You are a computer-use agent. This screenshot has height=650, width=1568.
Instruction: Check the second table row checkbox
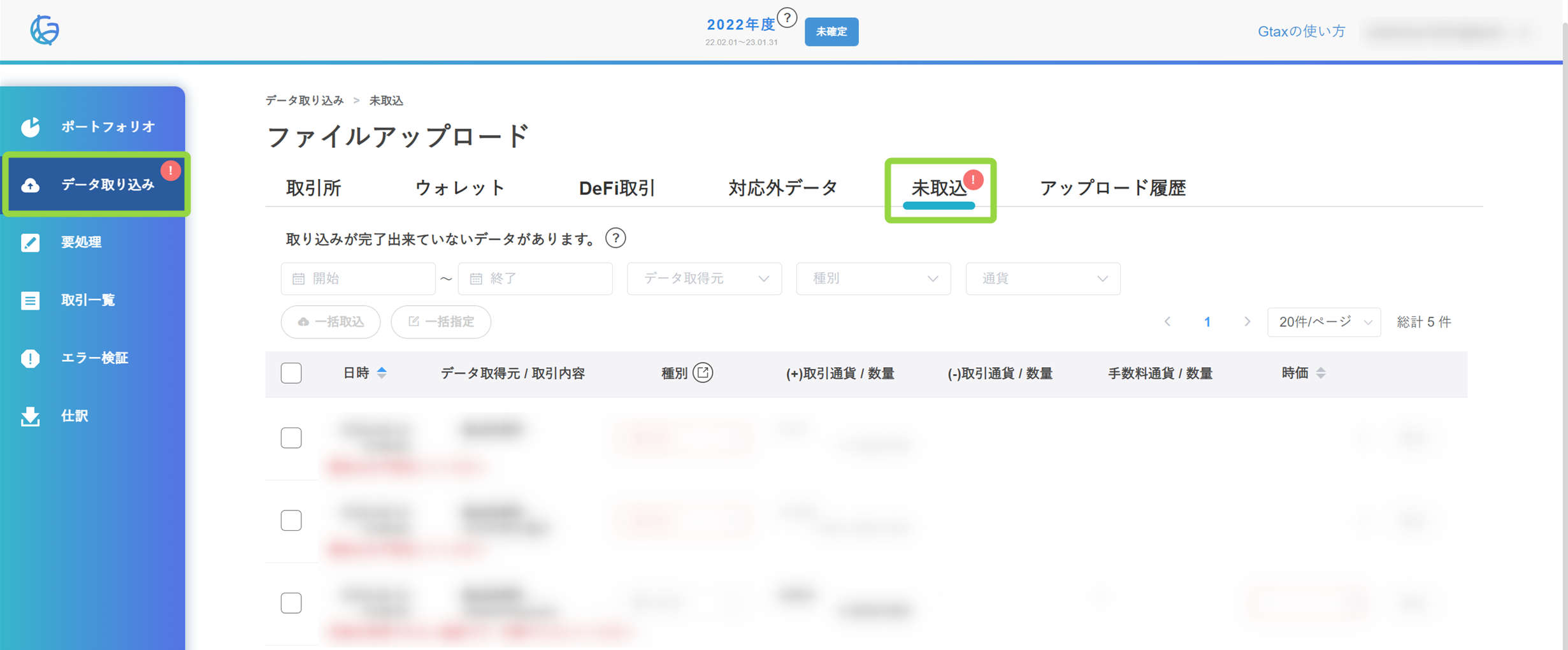(291, 520)
